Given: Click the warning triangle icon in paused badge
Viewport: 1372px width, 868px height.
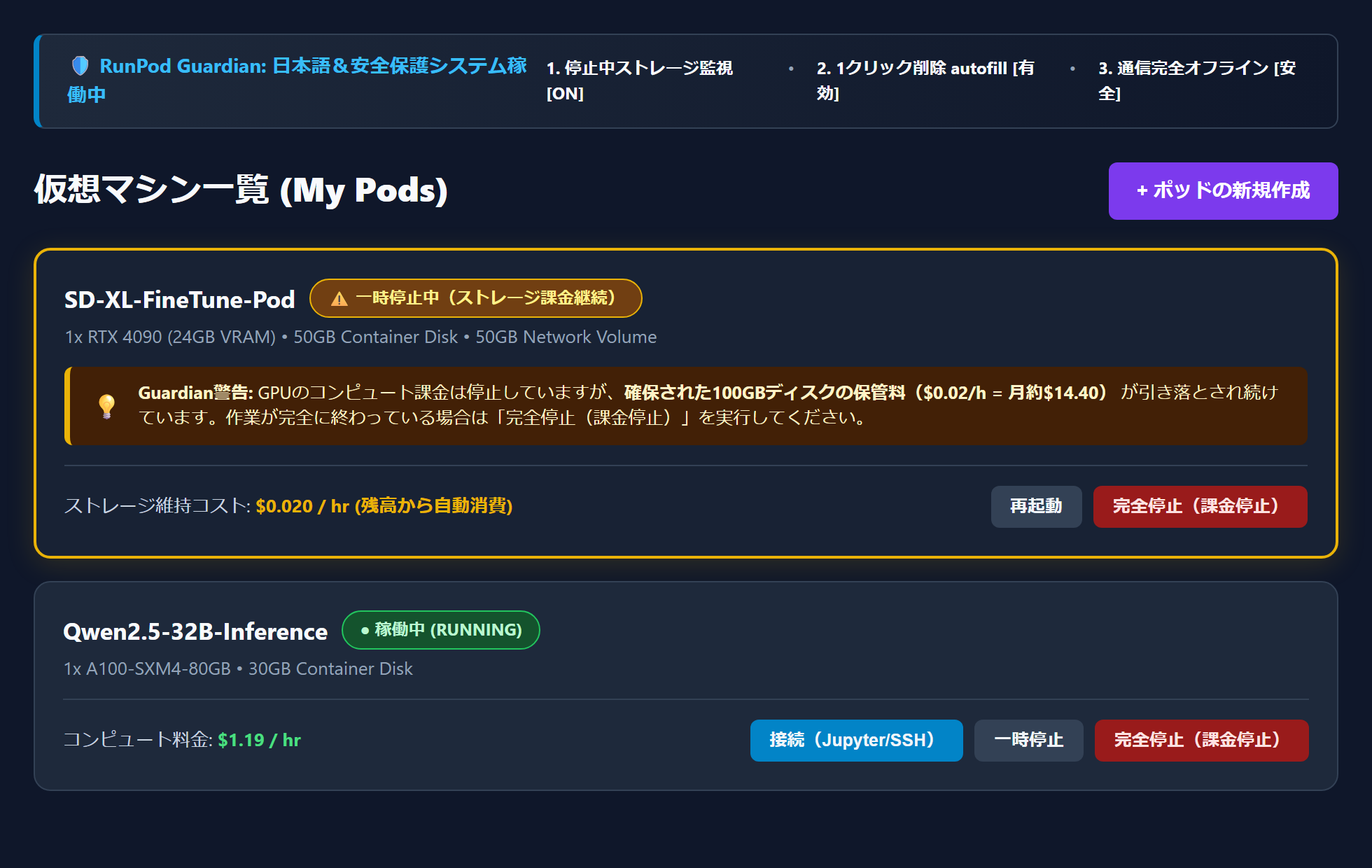Looking at the screenshot, I should click(339, 299).
